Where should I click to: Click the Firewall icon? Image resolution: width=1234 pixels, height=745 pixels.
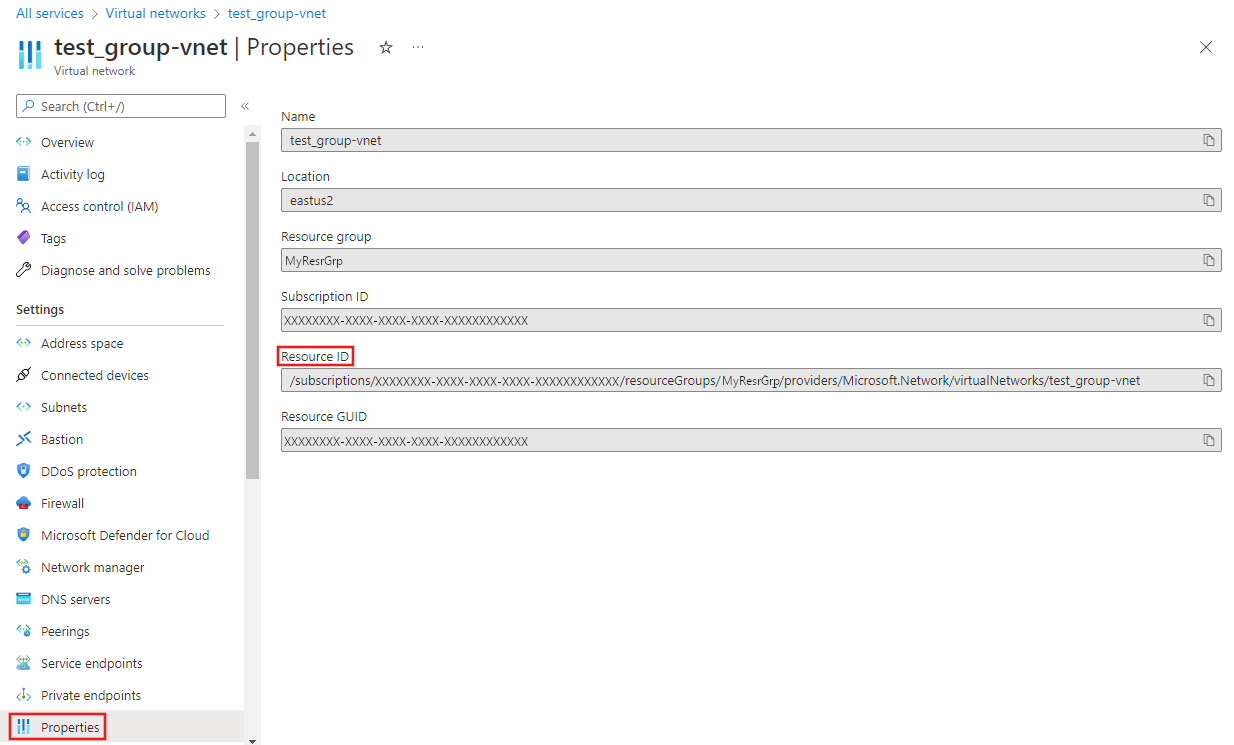[24, 503]
